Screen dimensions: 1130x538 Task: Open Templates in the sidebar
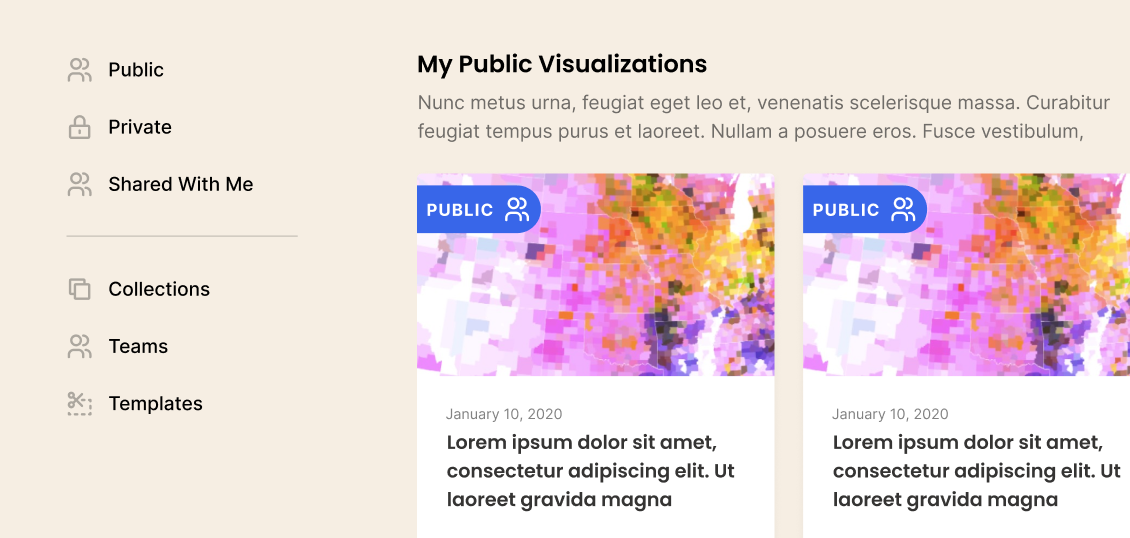[156, 403]
